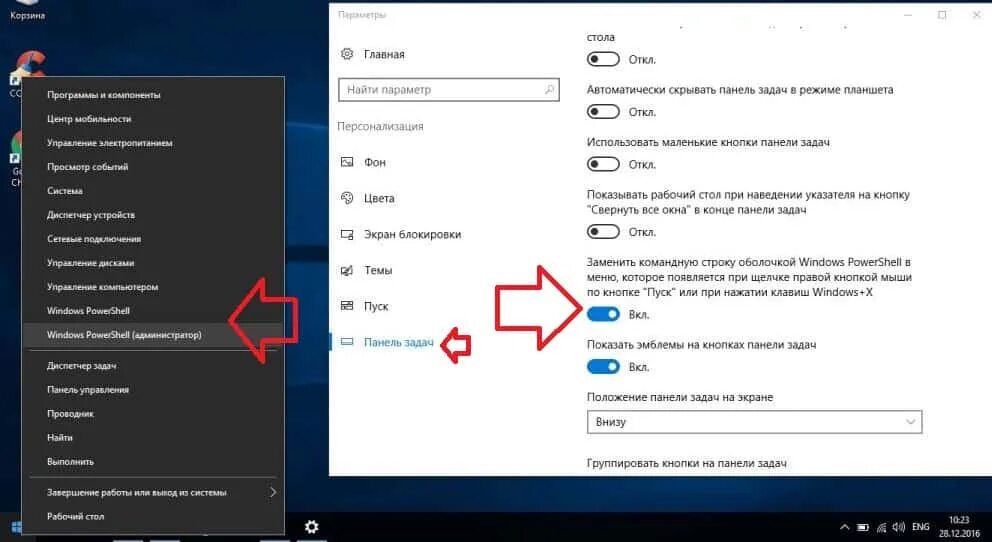
Task: Click the Главная gear icon in Settings
Action: [x=347, y=54]
